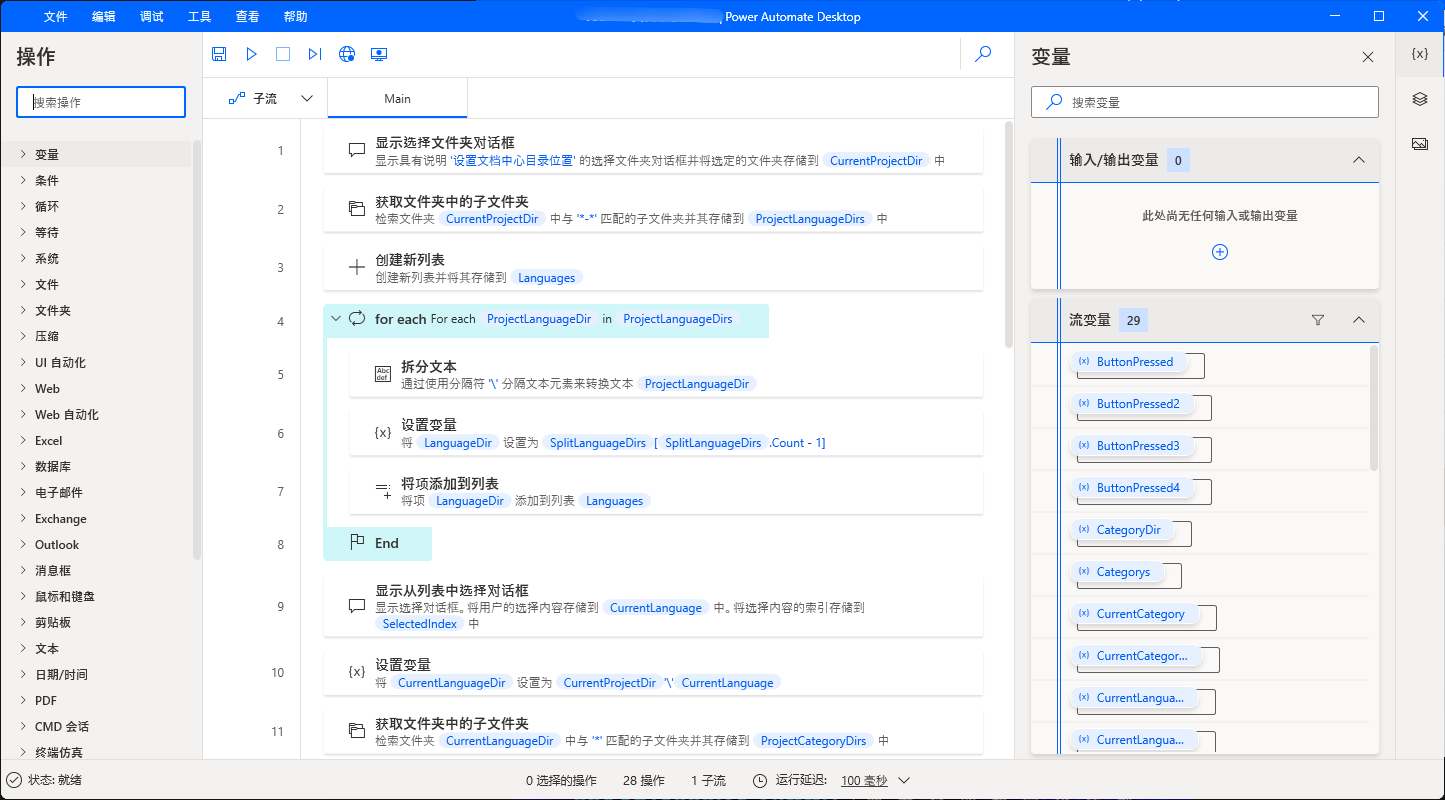Click the flow variables list scrollbar
Image resolution: width=1445 pixels, height=800 pixels.
click(x=1373, y=408)
